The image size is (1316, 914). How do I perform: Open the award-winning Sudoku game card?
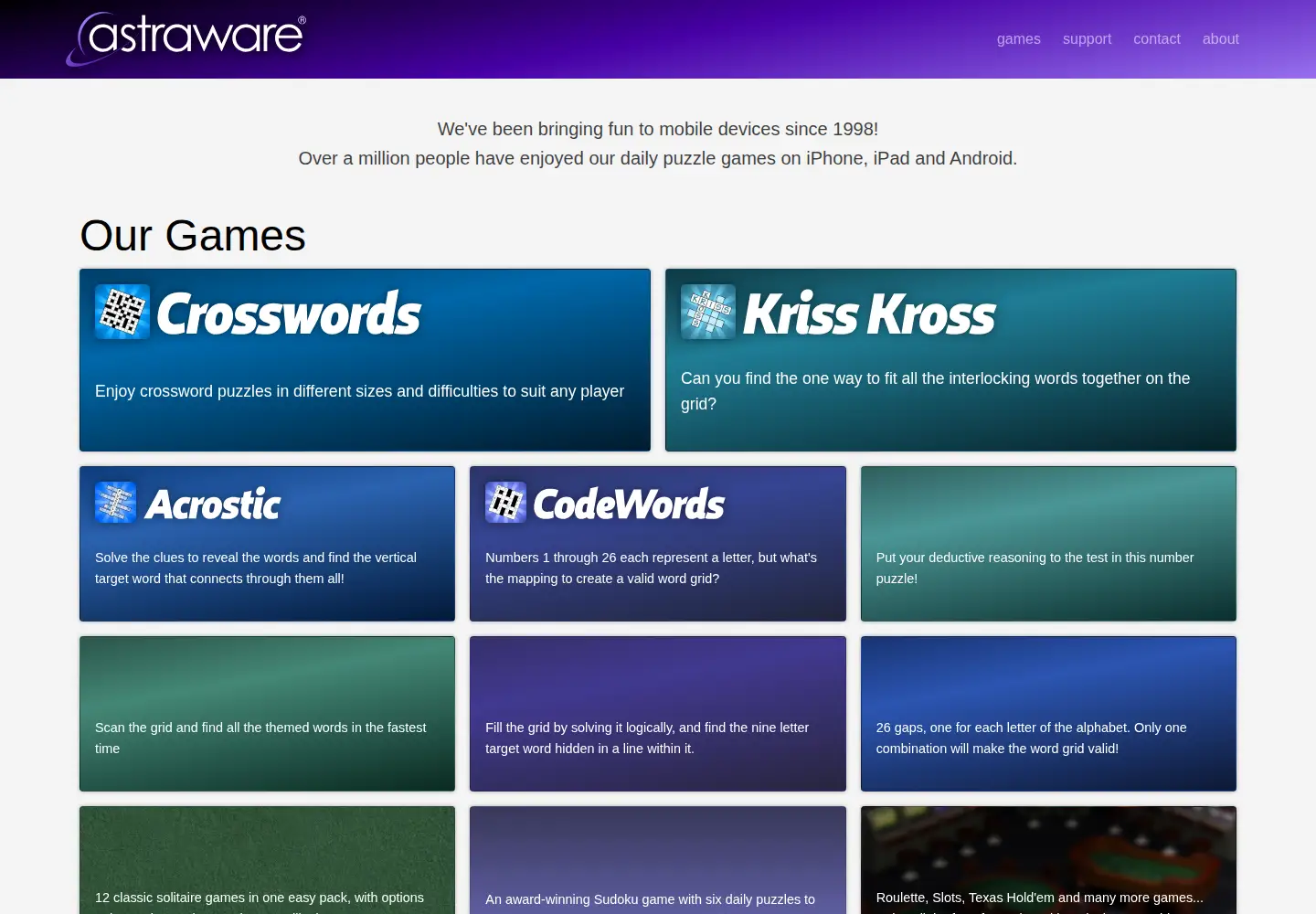tap(658, 860)
